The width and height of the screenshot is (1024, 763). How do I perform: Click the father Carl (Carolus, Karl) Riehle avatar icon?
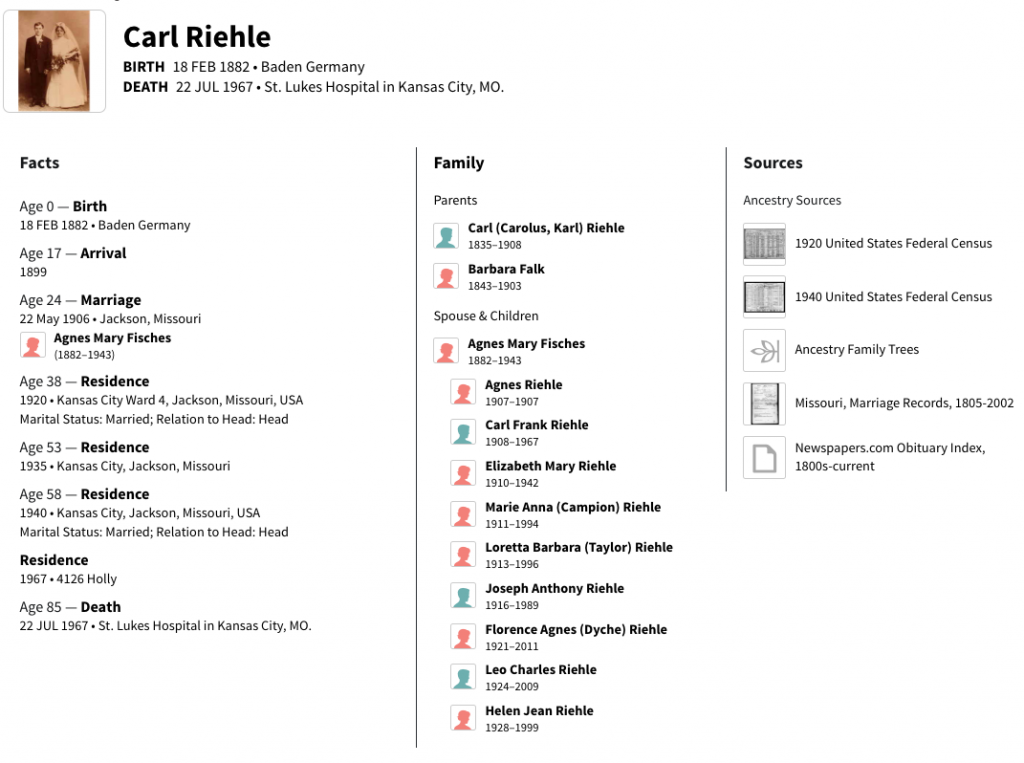[x=446, y=236]
